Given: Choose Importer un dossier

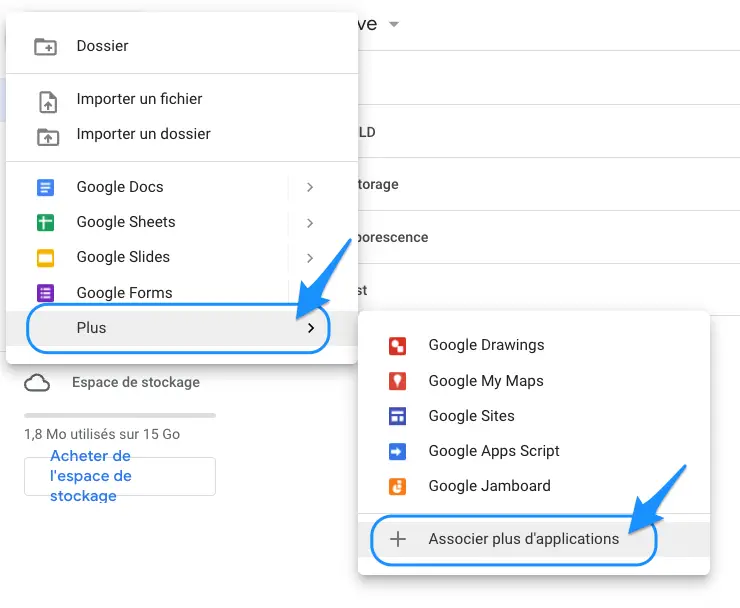Looking at the screenshot, I should pos(182,134).
